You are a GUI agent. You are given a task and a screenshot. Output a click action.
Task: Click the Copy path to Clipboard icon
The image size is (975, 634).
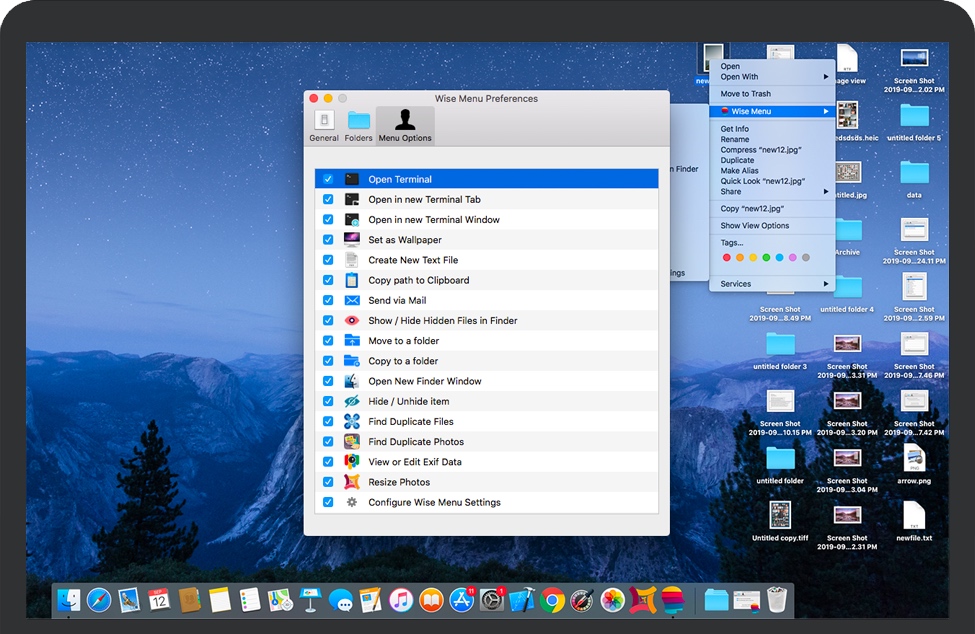352,280
